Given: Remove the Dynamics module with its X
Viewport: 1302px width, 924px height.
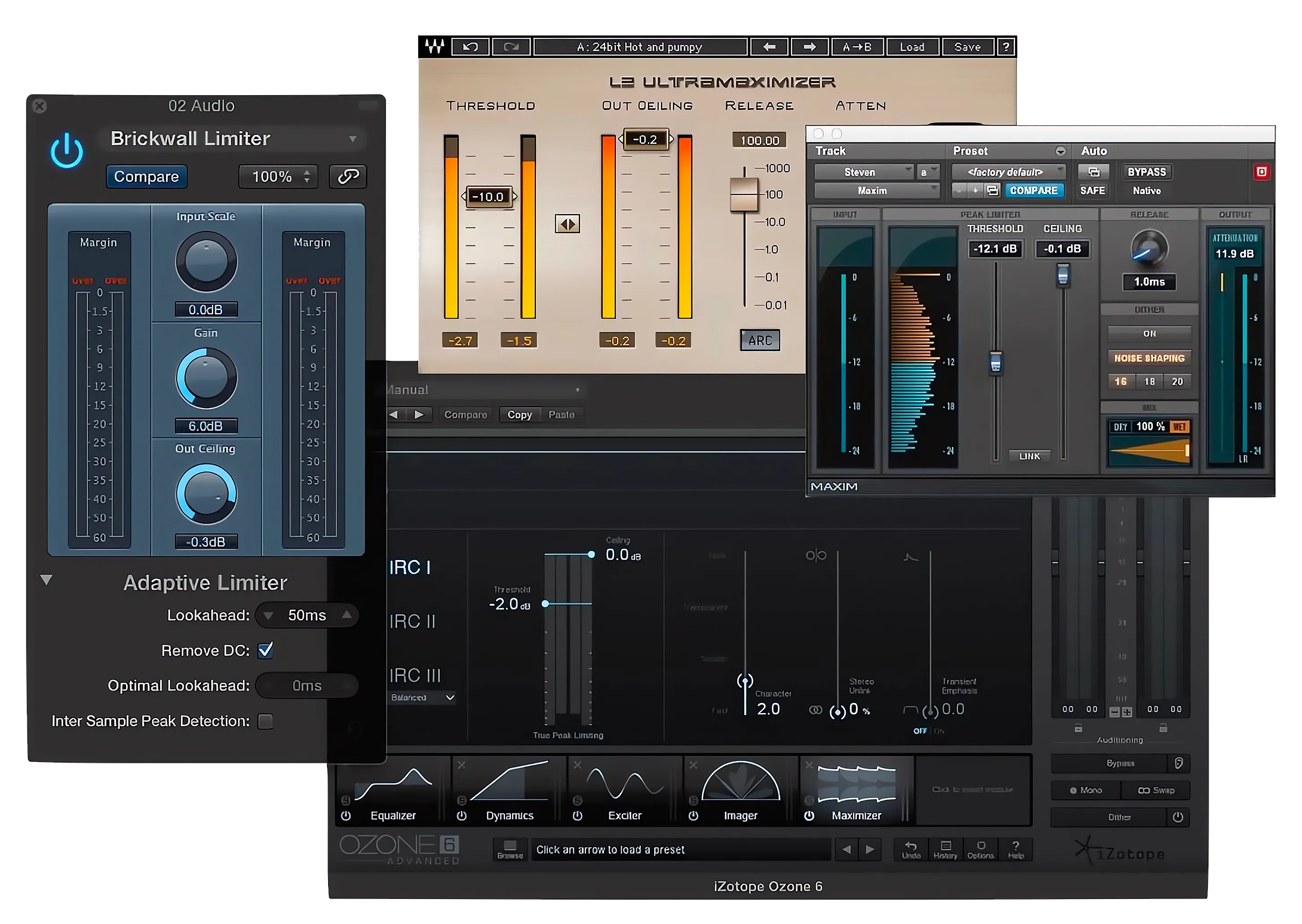Looking at the screenshot, I should [462, 765].
